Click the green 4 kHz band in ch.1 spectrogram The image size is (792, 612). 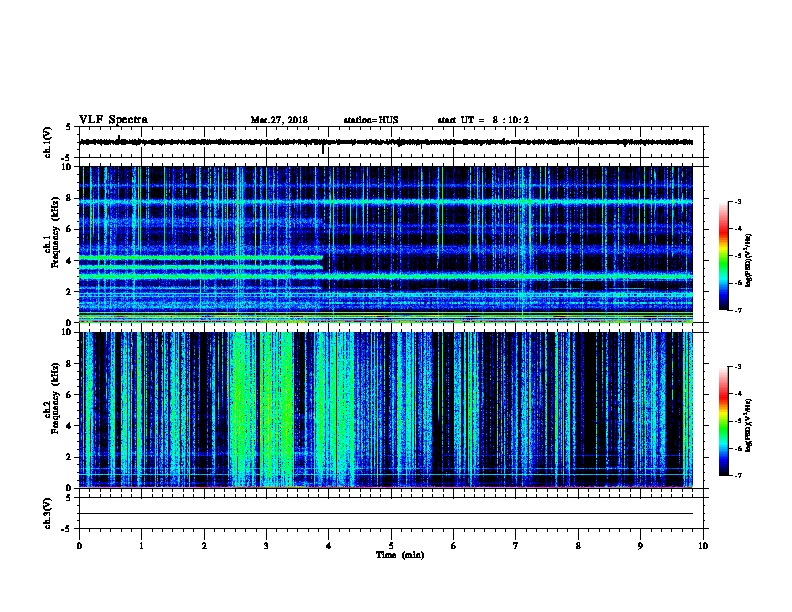point(201,258)
